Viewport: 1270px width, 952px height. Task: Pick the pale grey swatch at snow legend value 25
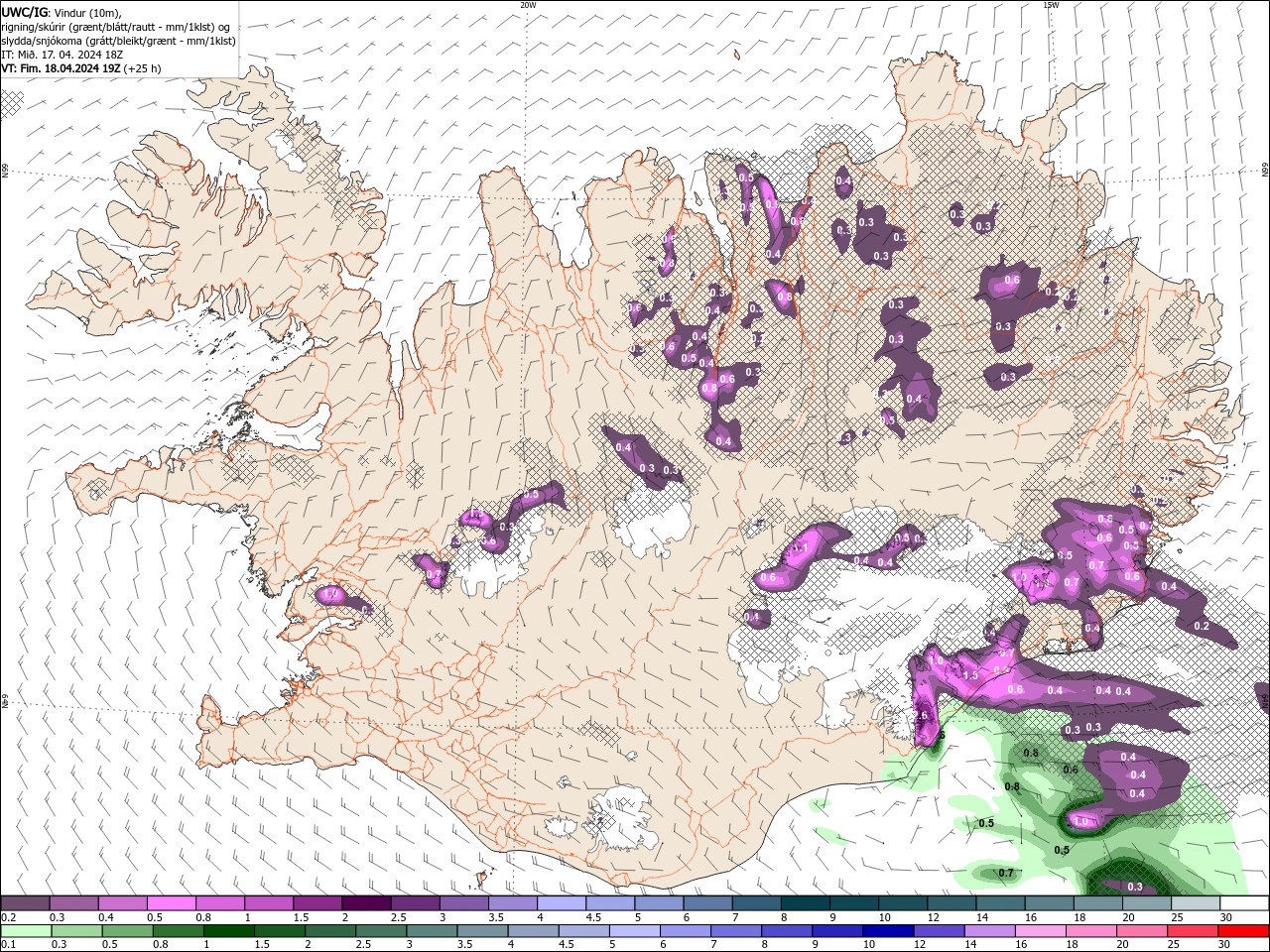coord(1196,903)
